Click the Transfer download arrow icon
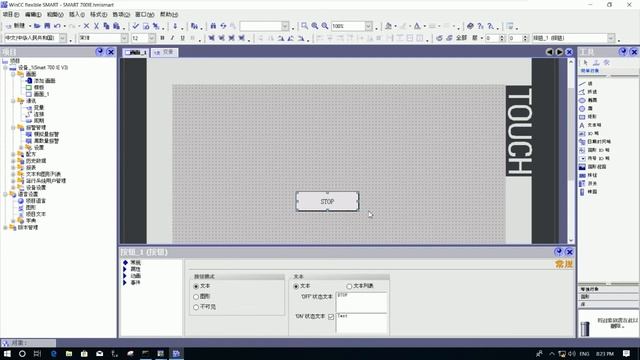Screen dimensions: 640x360 click(175, 26)
